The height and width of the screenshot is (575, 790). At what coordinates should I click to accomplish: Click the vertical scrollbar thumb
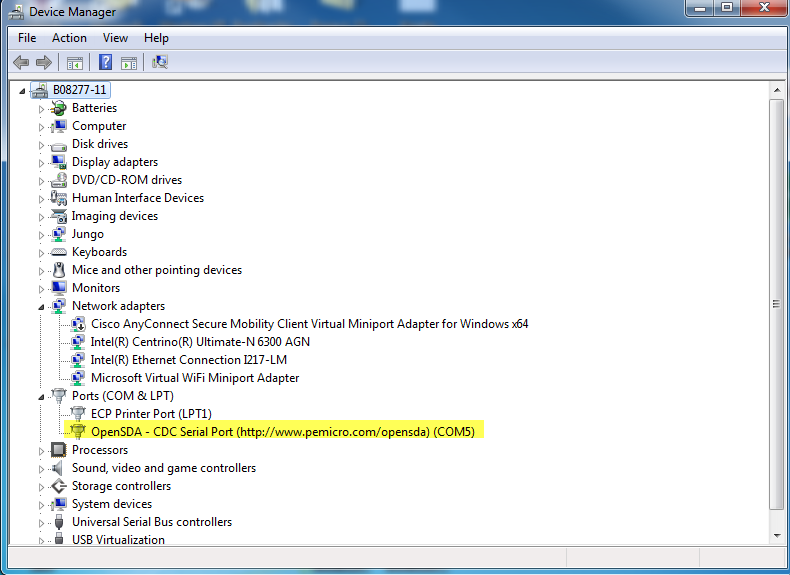click(x=776, y=304)
